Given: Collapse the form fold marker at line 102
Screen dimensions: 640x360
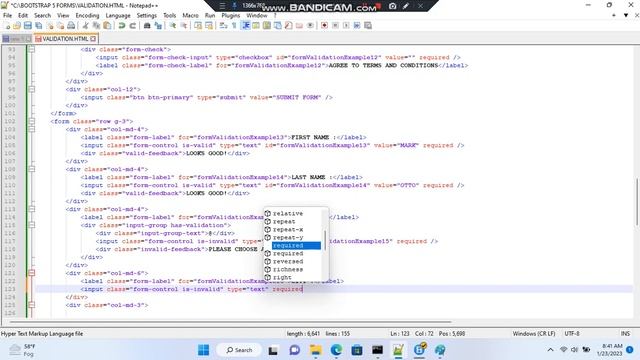Looking at the screenshot, I should coord(31,121).
